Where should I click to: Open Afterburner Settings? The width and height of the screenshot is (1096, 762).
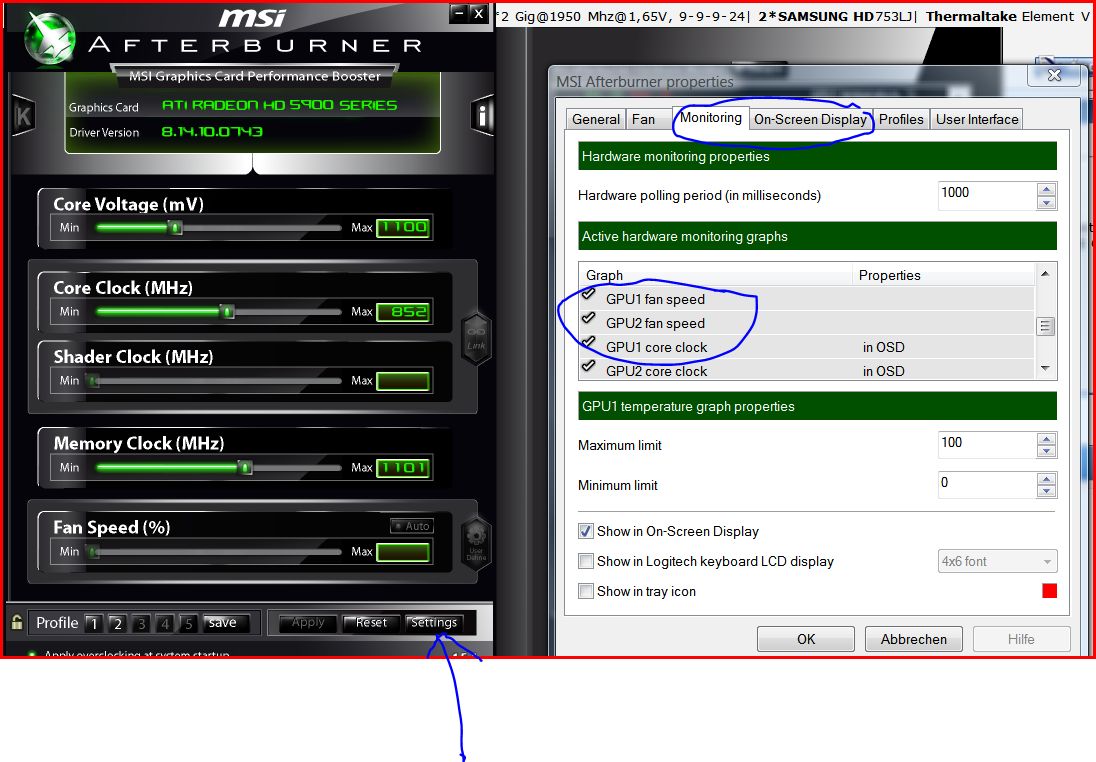434,622
